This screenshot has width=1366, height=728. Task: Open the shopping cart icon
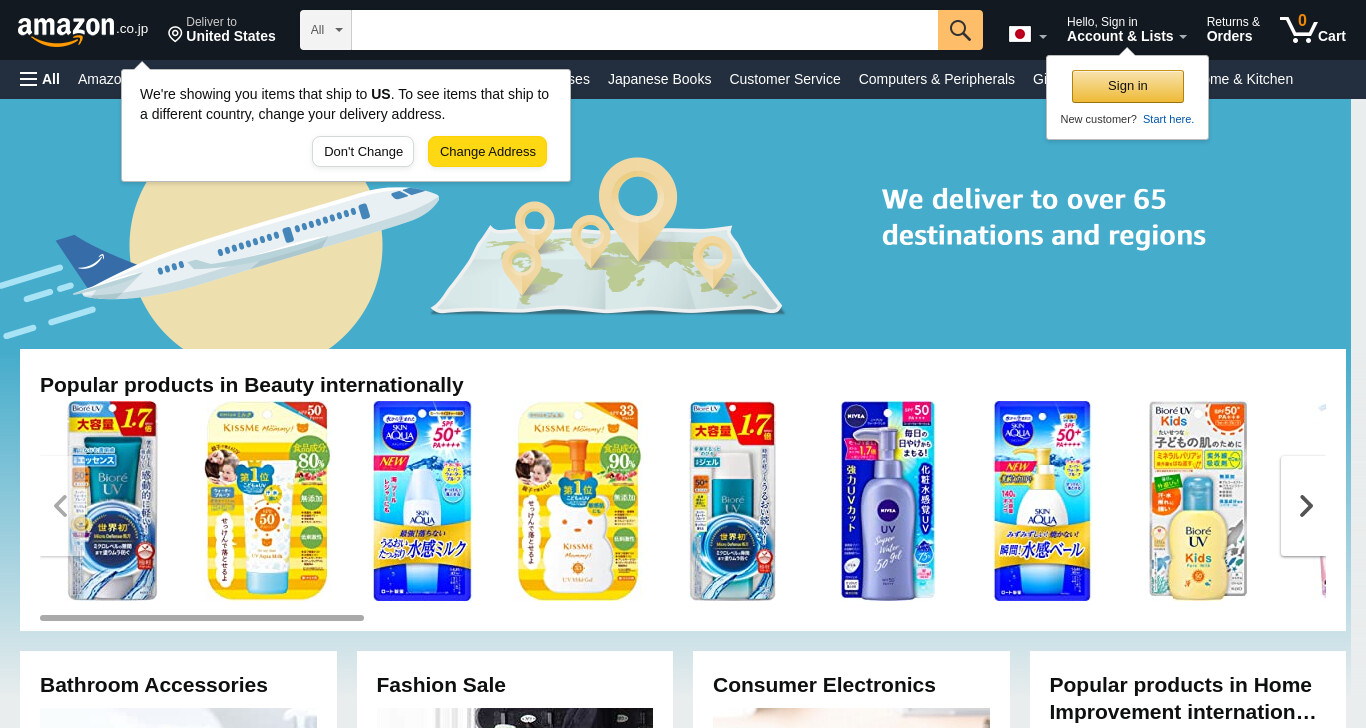click(x=1312, y=29)
